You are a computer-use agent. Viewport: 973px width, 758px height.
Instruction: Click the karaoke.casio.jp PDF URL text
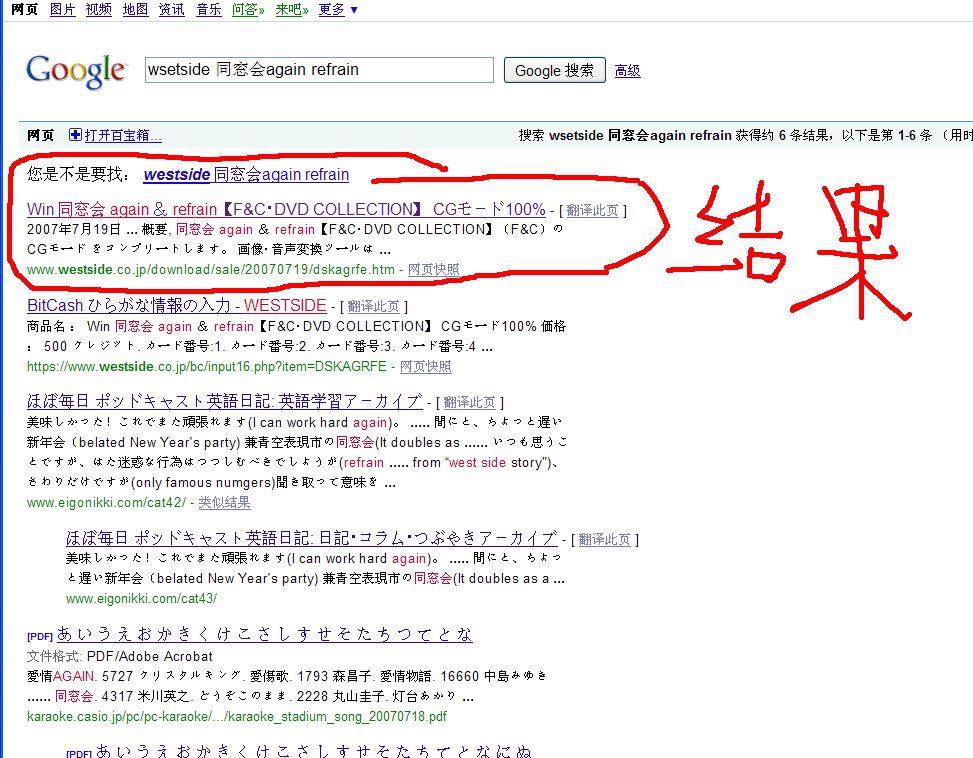[237, 716]
